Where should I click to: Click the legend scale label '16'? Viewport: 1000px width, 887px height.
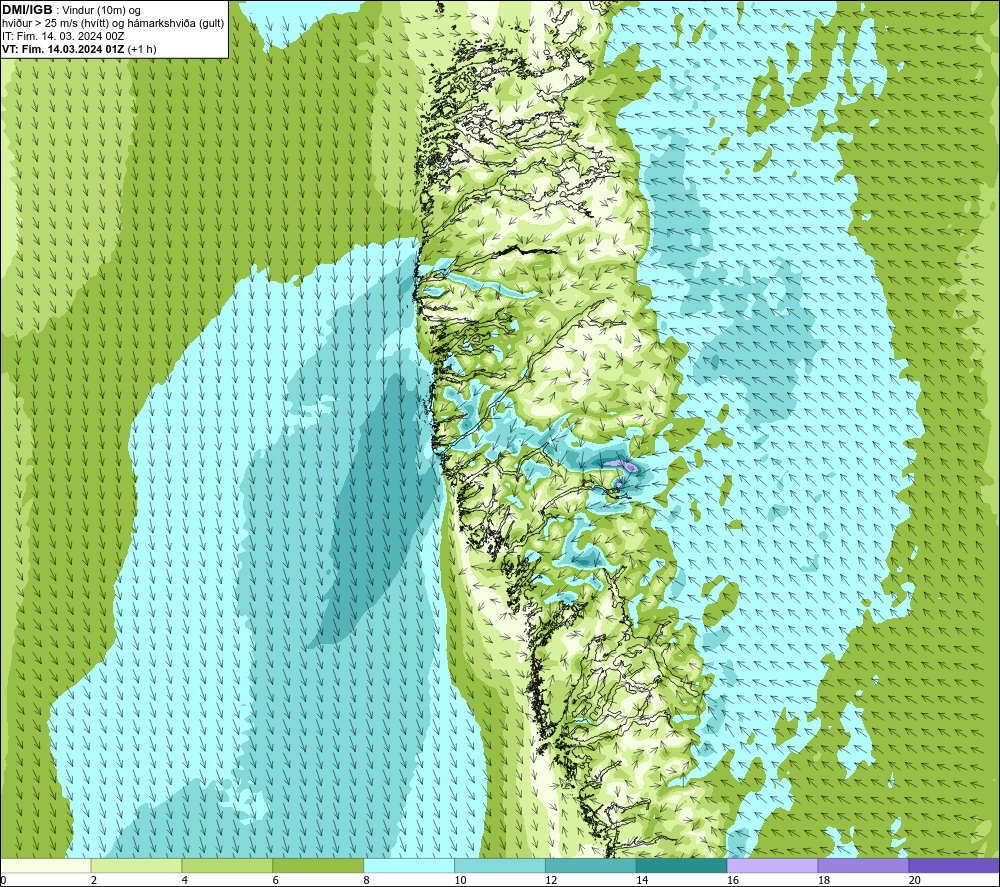click(x=733, y=880)
